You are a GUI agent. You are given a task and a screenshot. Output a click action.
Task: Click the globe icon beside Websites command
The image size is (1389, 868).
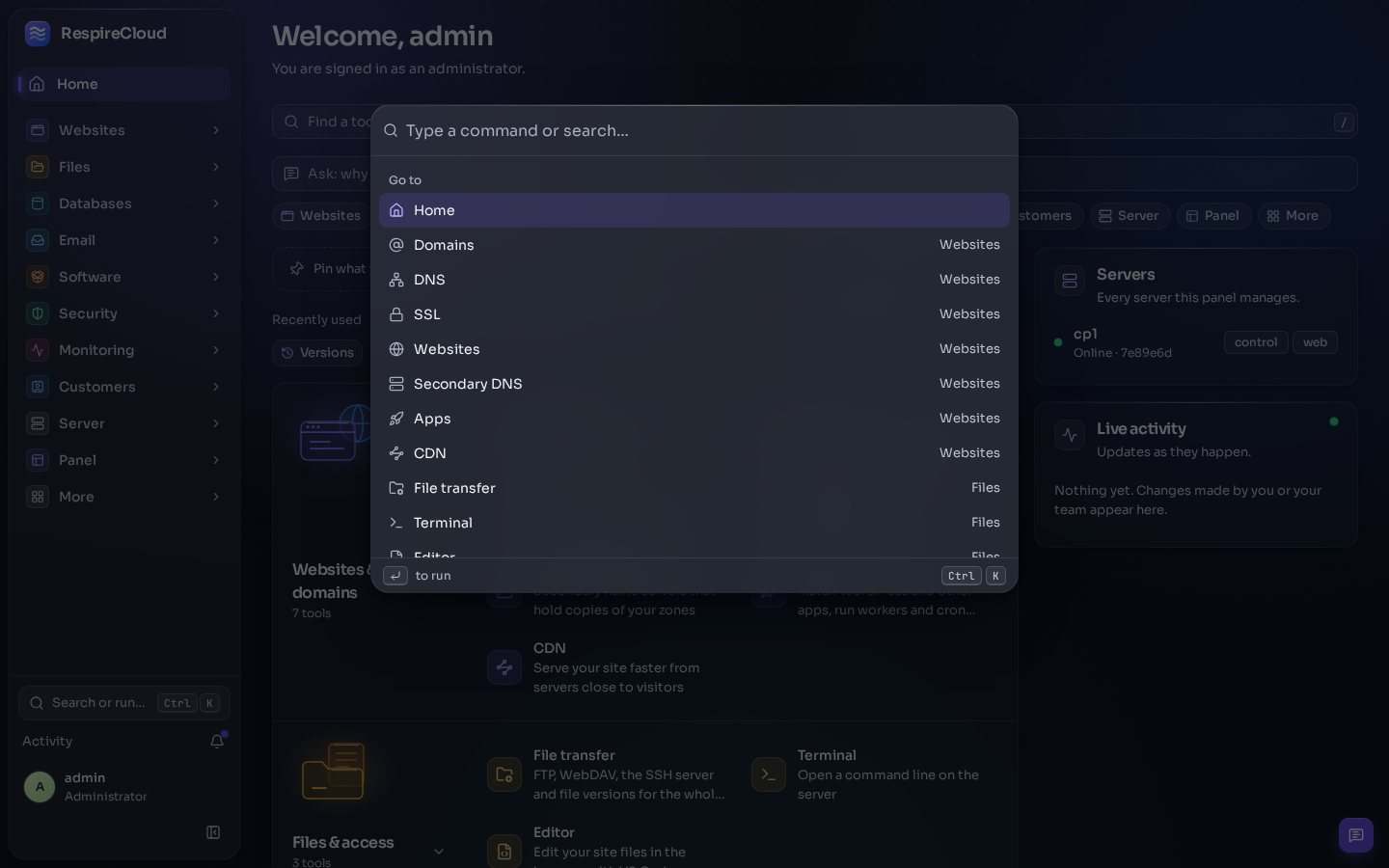(x=396, y=349)
